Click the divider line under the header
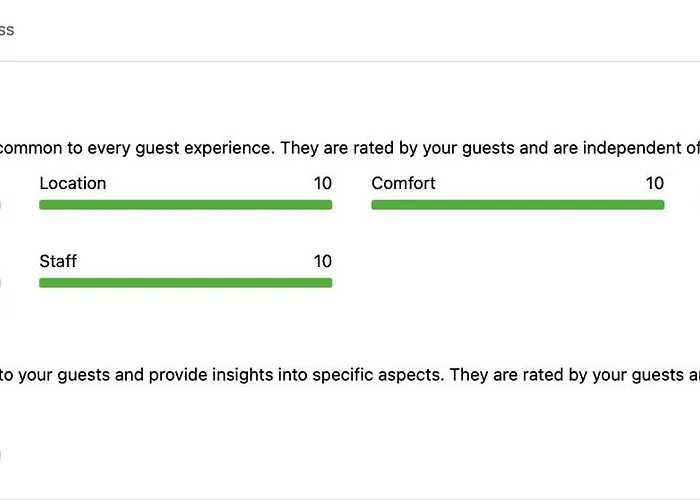This screenshot has height=500, width=700. pyautogui.click(x=350, y=61)
